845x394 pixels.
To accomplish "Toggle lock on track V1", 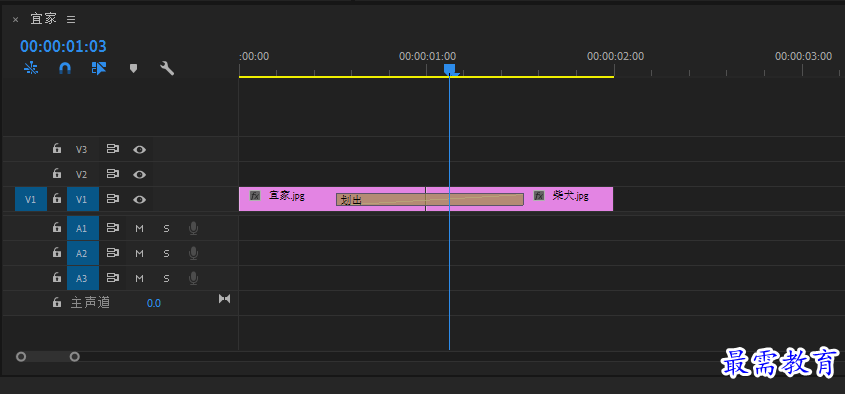I will pos(57,199).
